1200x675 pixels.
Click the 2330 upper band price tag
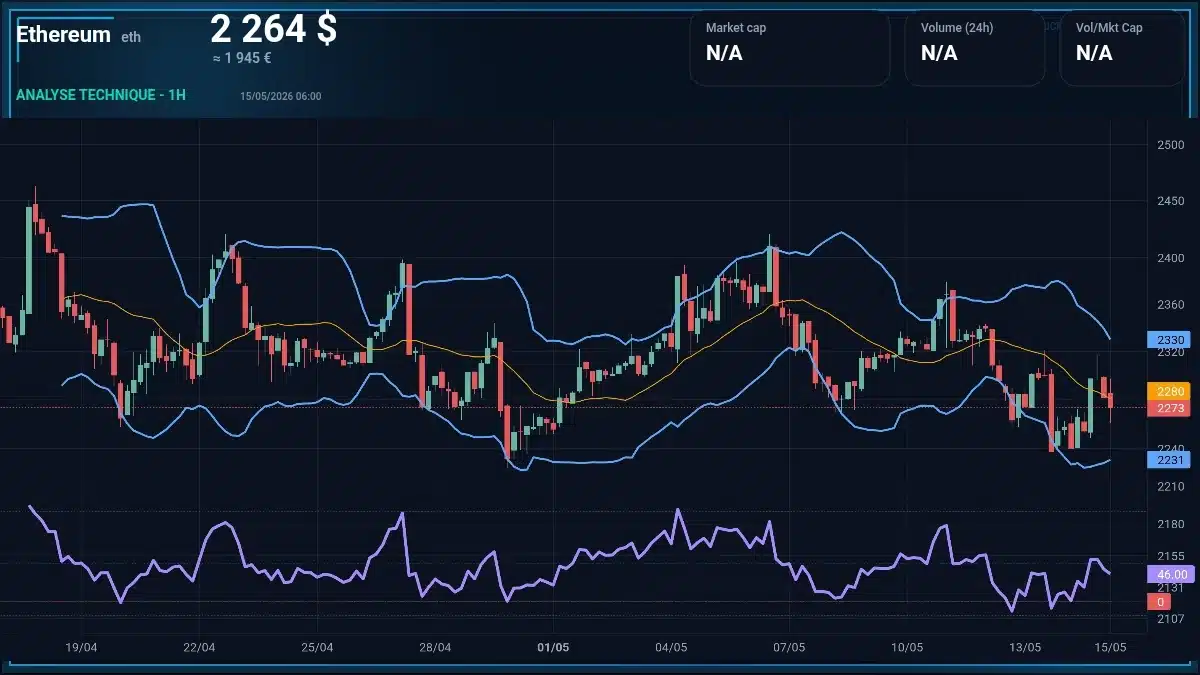pyautogui.click(x=1167, y=340)
